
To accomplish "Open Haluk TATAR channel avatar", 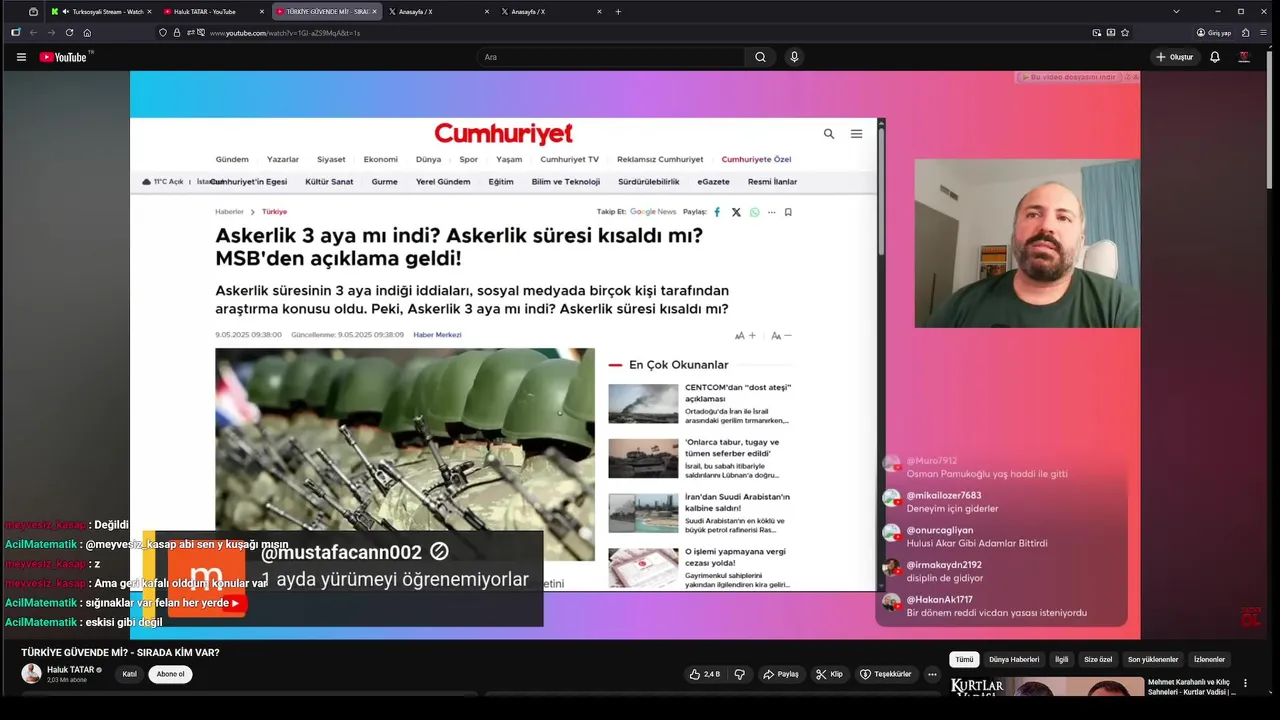I will point(32,674).
